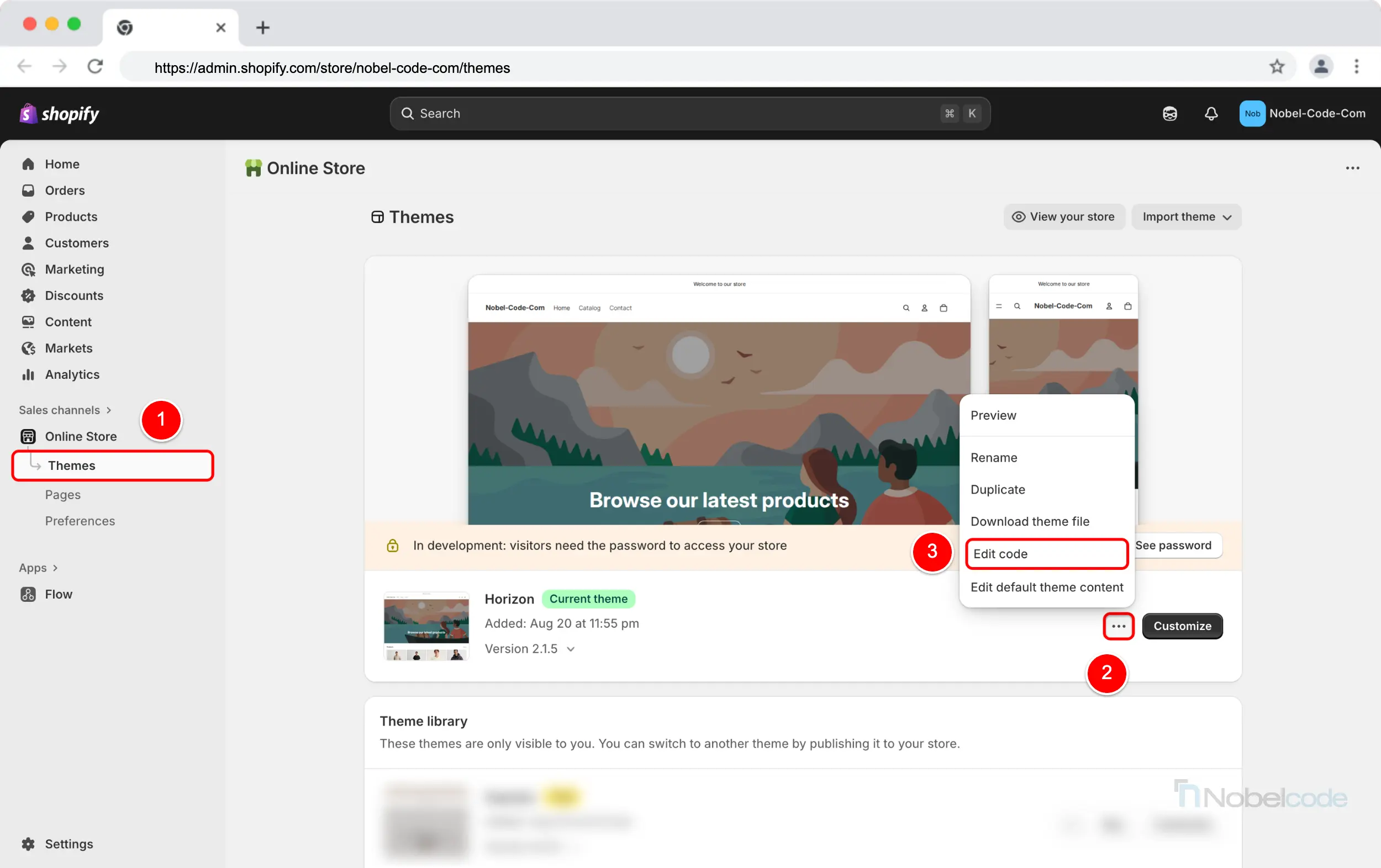Click the browser reload icon
This screenshot has height=868, width=1381.
95,67
